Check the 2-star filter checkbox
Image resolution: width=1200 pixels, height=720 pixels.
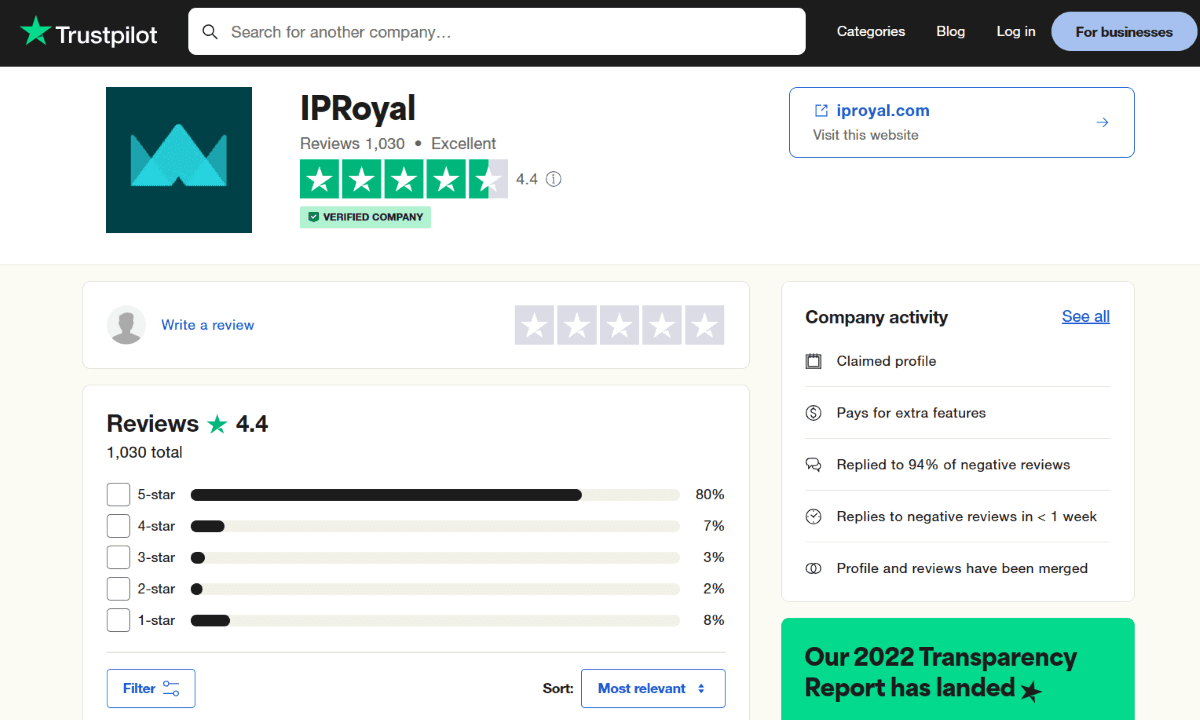pyautogui.click(x=118, y=589)
